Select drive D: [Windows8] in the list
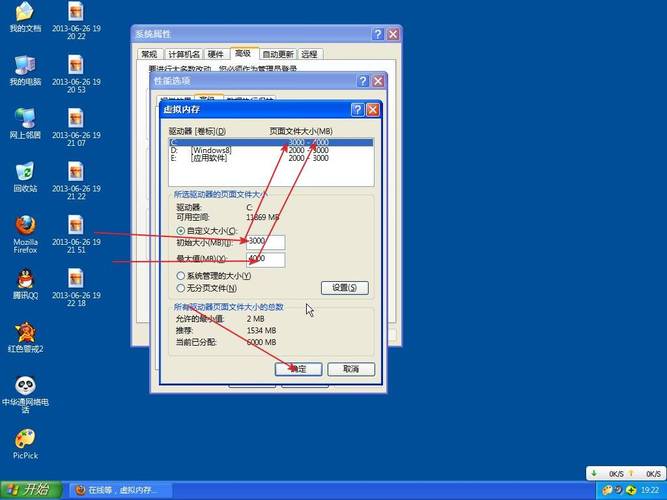The image size is (667, 500). (271, 150)
